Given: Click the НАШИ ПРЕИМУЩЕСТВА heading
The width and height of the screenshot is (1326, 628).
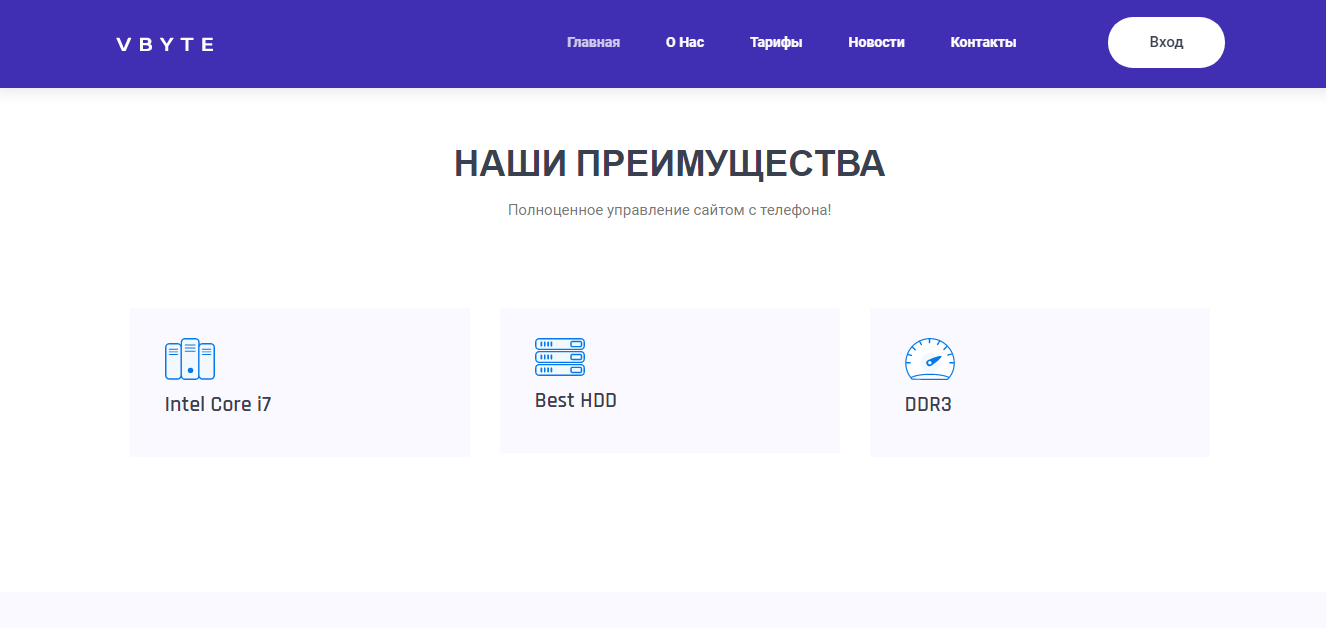Looking at the screenshot, I should [669, 164].
